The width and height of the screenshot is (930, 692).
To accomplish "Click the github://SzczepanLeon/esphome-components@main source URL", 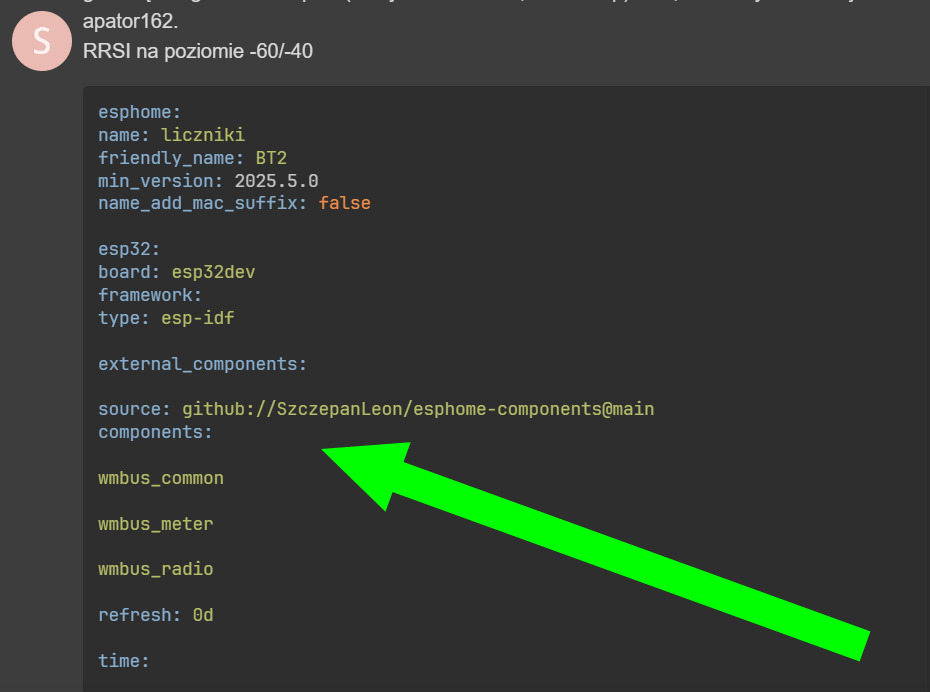I will (x=417, y=409).
